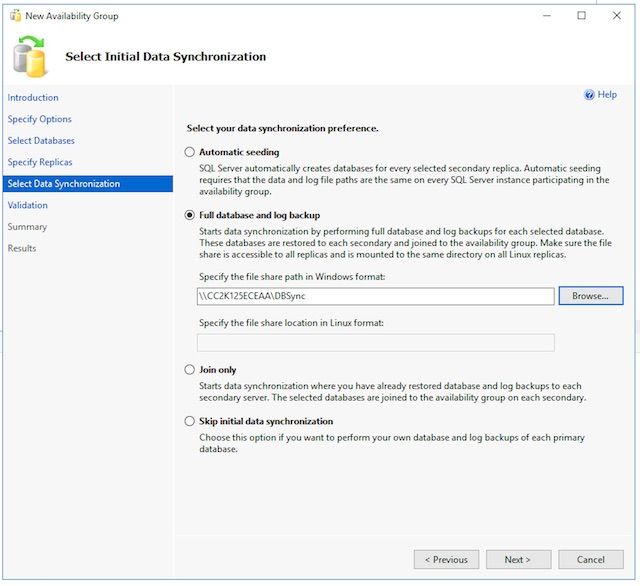Viewport: 640px width, 586px height.
Task: Click the database synchronization wizard icon
Action: 29,57
